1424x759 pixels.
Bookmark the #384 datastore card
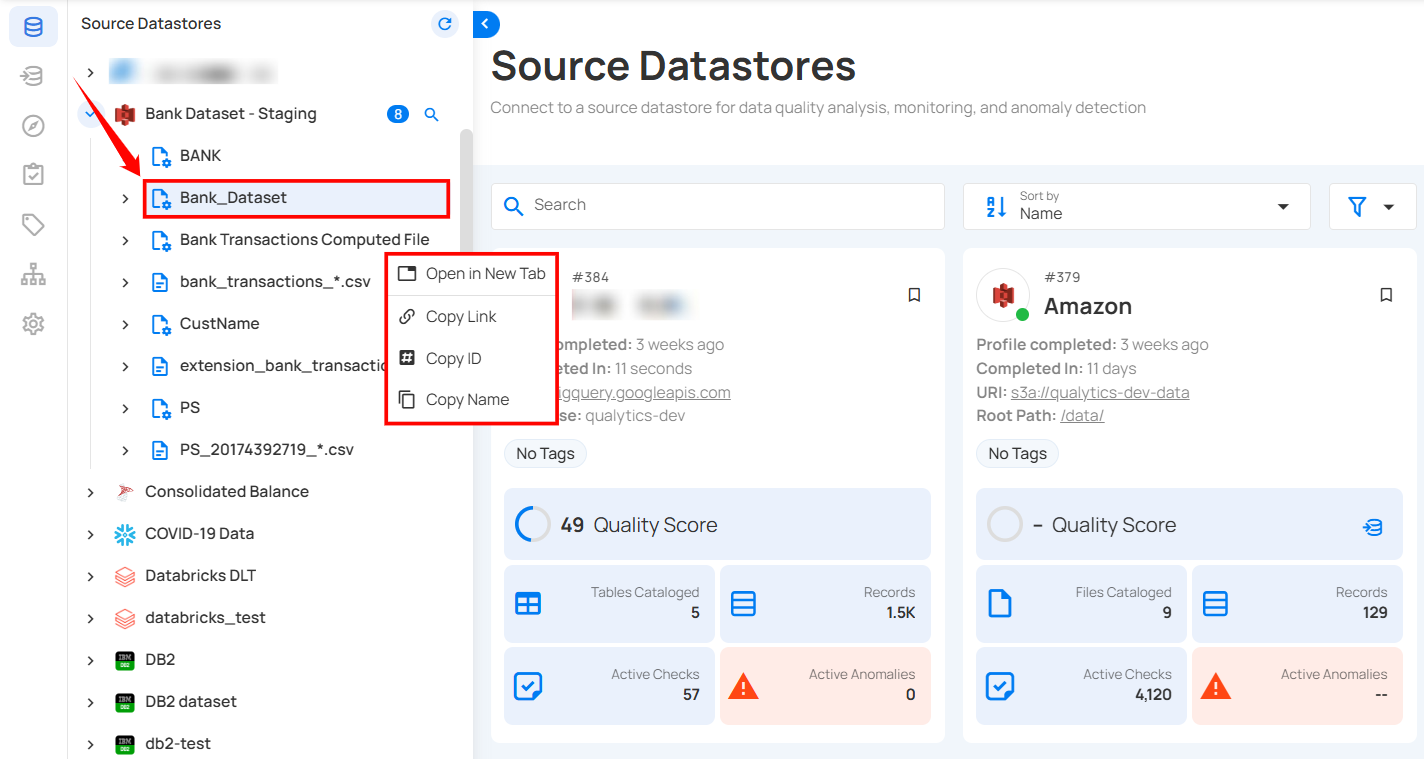pos(914,295)
